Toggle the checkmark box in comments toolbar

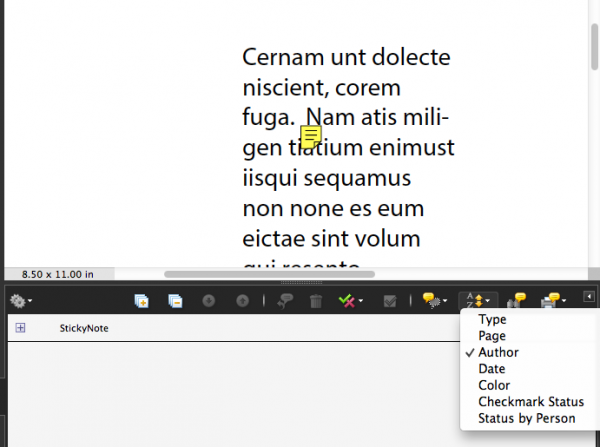[x=392, y=300]
